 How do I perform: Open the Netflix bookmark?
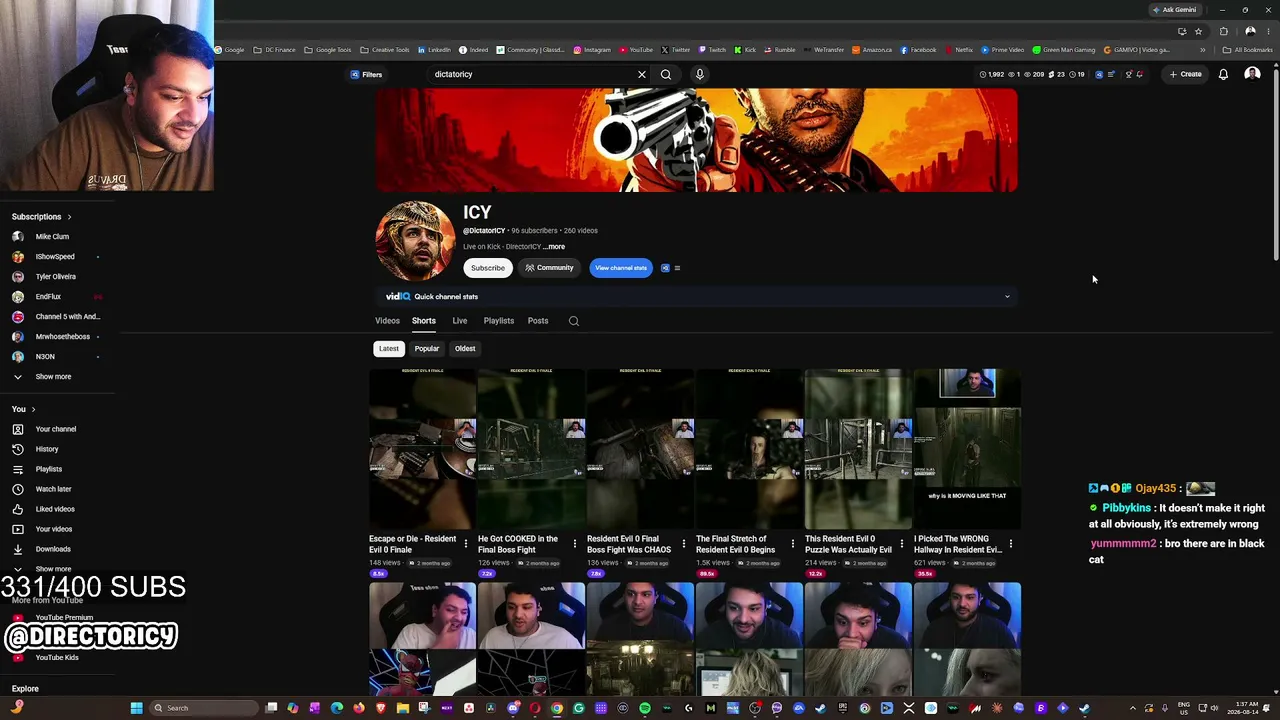click(959, 50)
